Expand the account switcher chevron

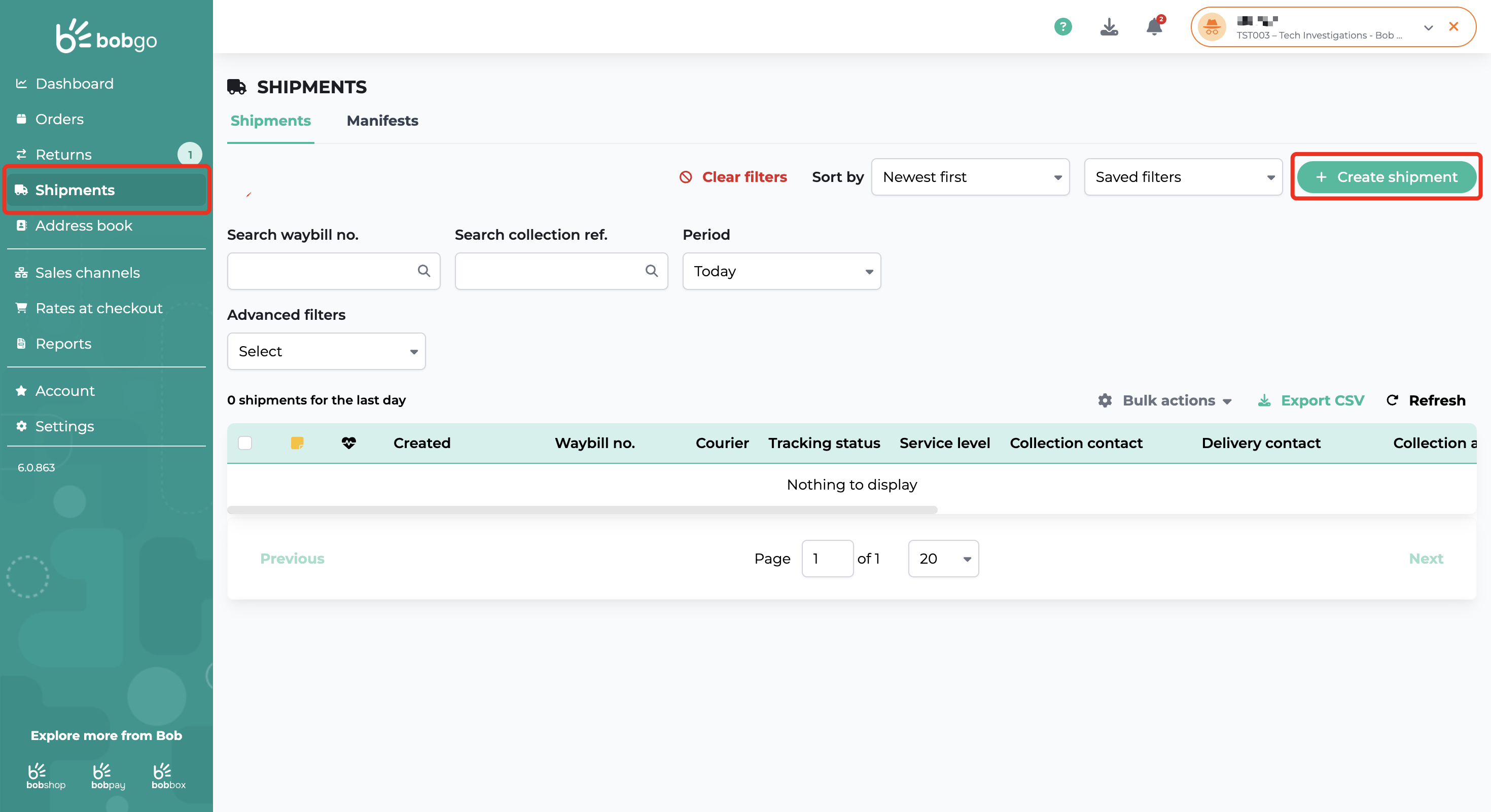pyautogui.click(x=1429, y=27)
